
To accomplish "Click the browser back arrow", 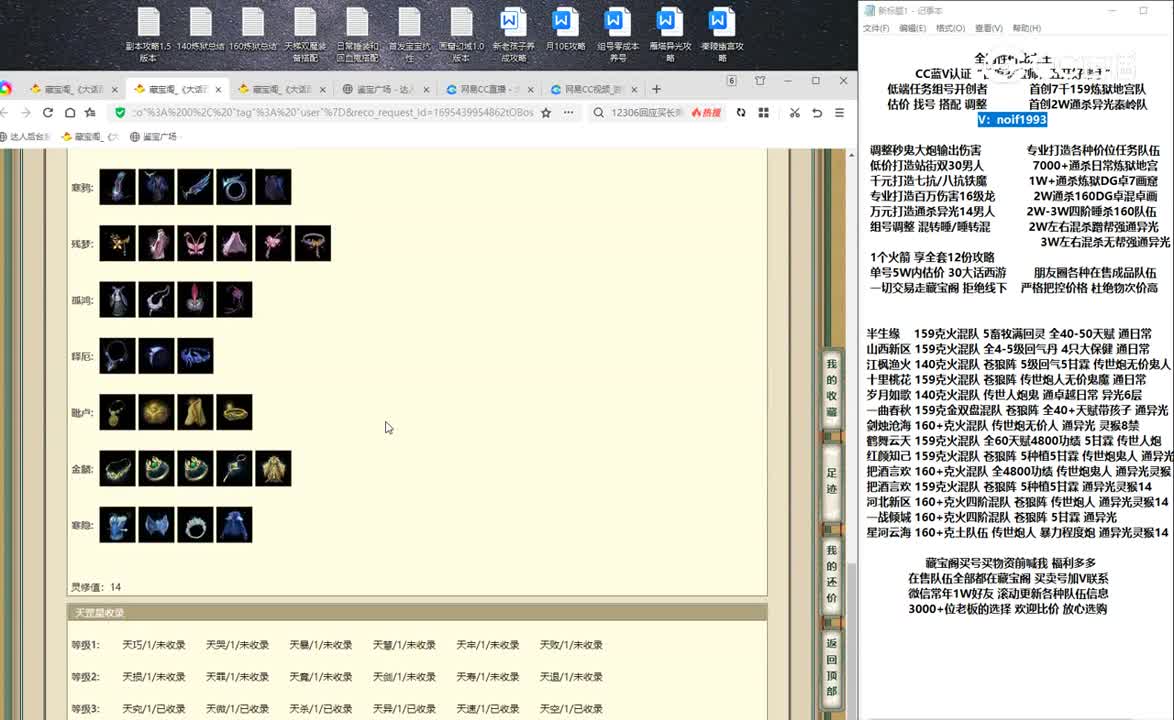I will (x=4, y=112).
